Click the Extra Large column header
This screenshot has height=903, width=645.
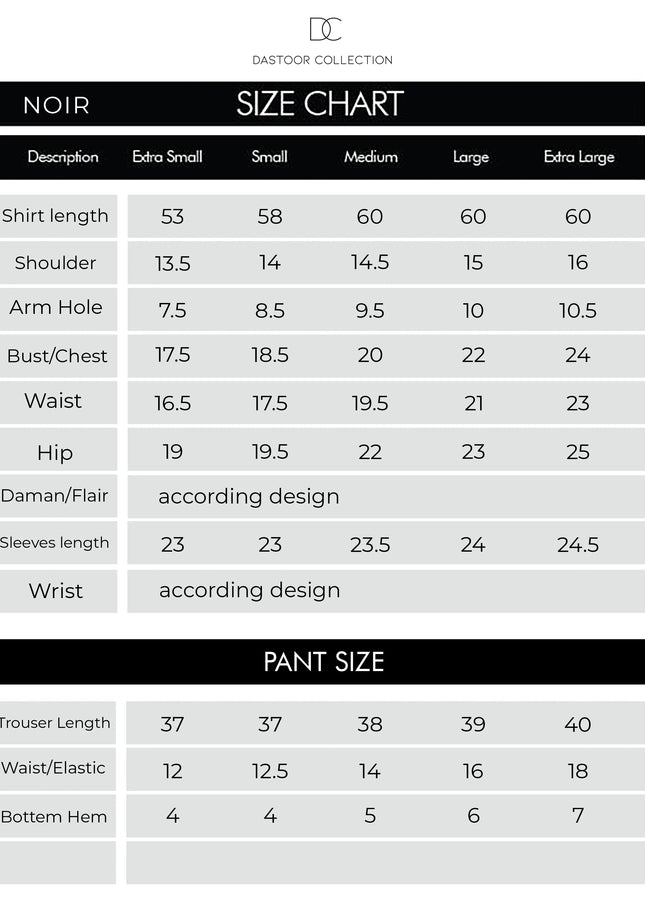(x=579, y=157)
